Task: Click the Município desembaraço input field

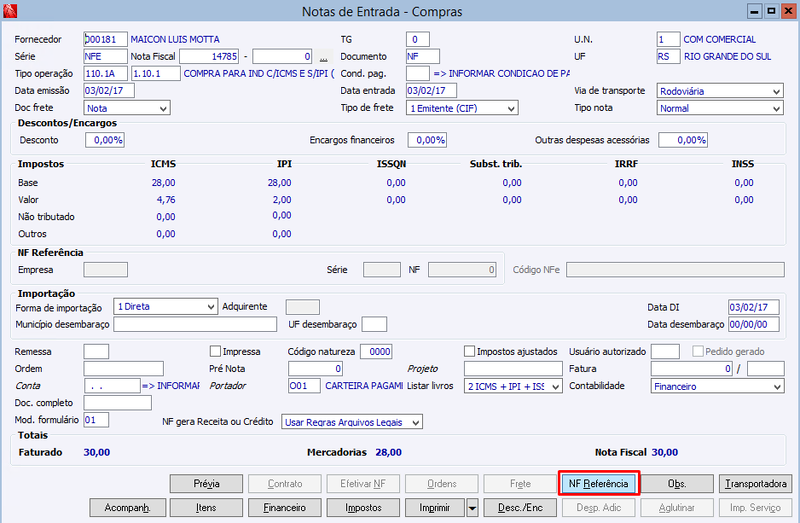Action: click(x=195, y=325)
